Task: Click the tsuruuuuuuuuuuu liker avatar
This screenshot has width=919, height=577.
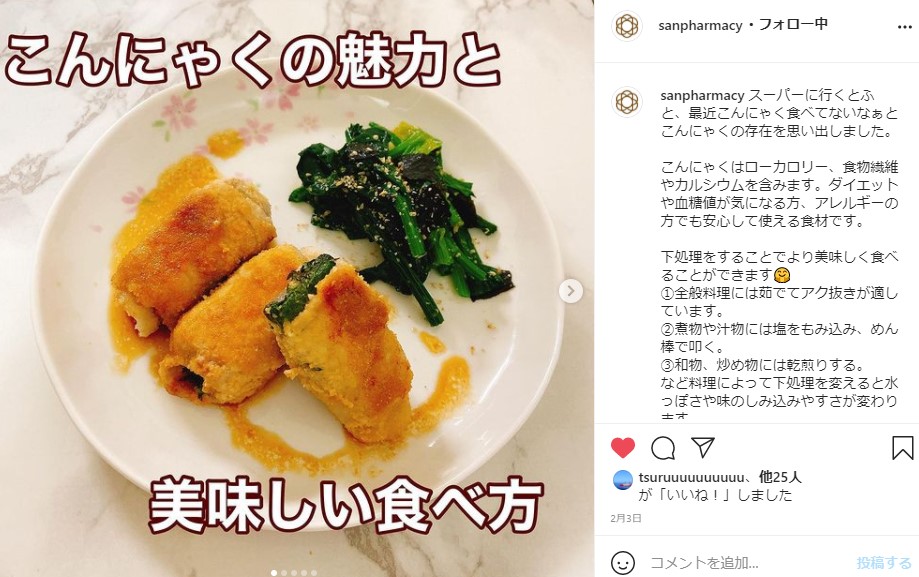Action: coord(622,480)
